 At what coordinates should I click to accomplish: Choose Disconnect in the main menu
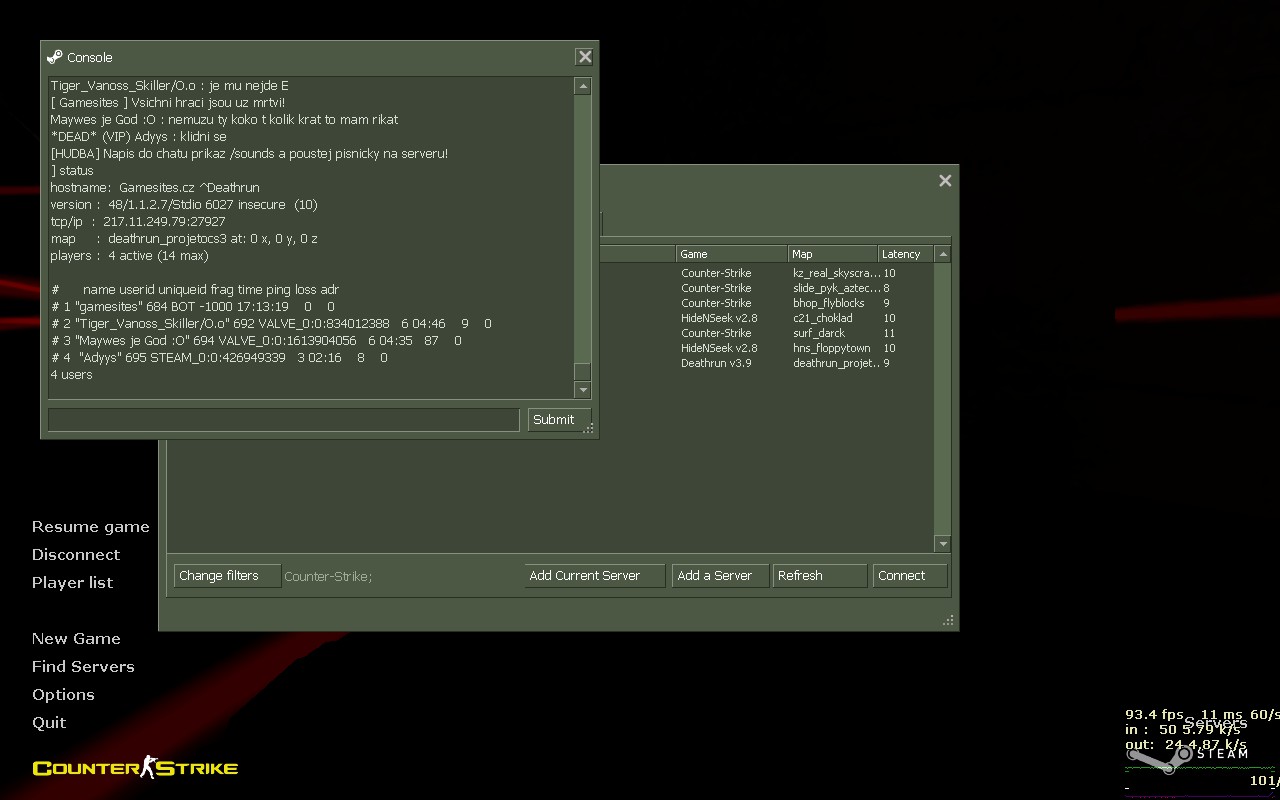click(75, 555)
